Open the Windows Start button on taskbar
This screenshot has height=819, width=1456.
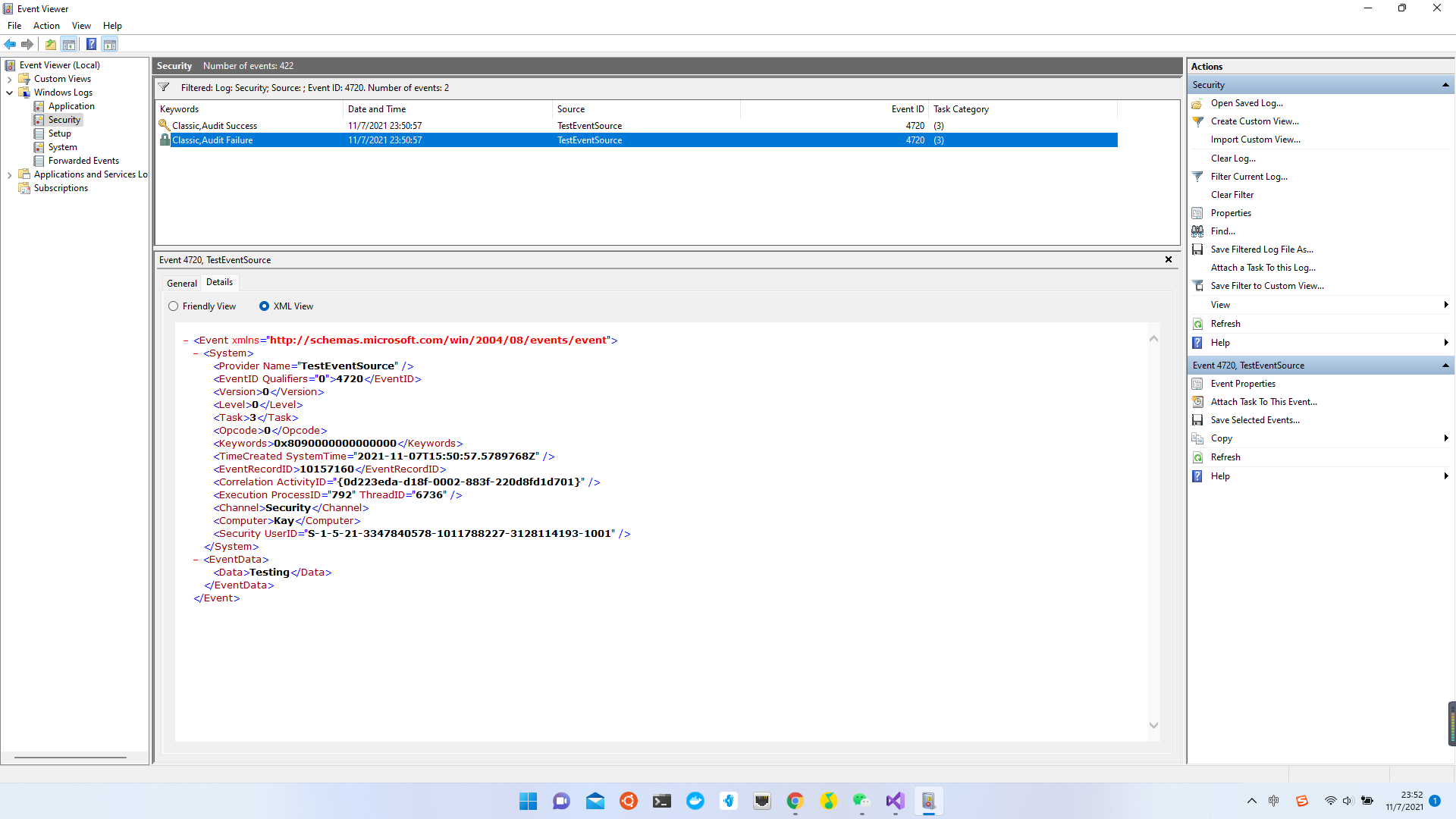pyautogui.click(x=528, y=801)
